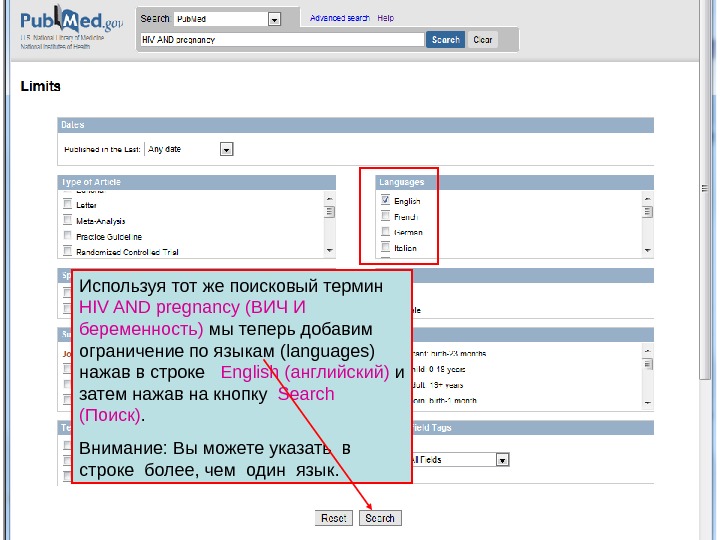The width and height of the screenshot is (720, 540).
Task: Click the Languages section header
Action: point(514,182)
